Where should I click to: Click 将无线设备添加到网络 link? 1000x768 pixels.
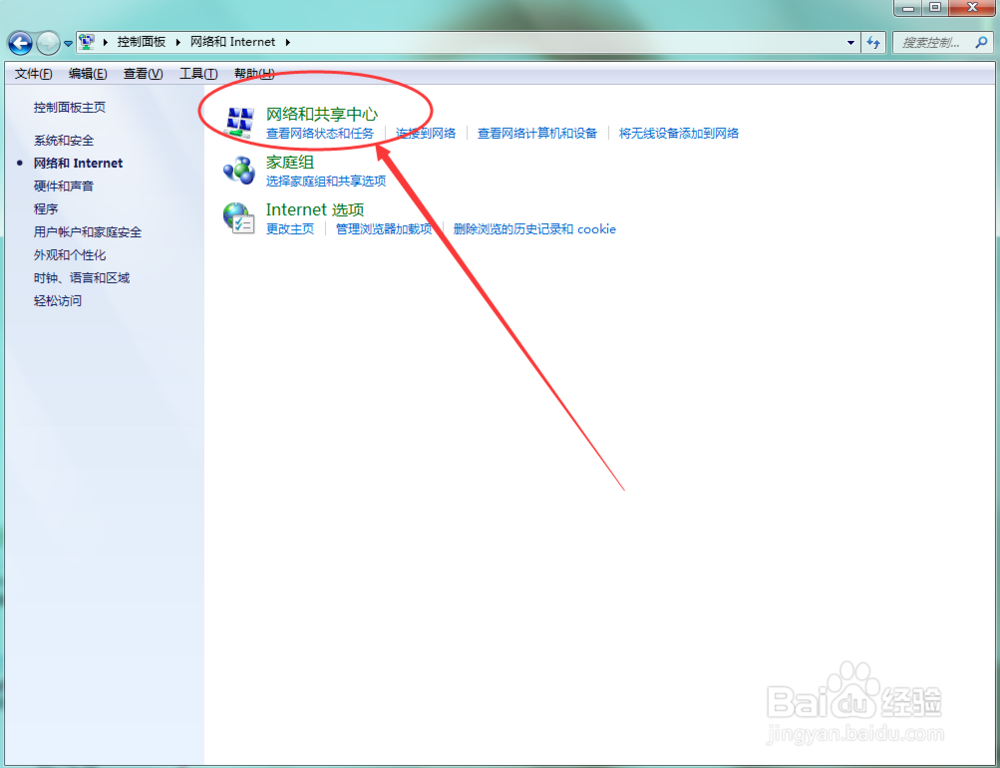click(679, 133)
